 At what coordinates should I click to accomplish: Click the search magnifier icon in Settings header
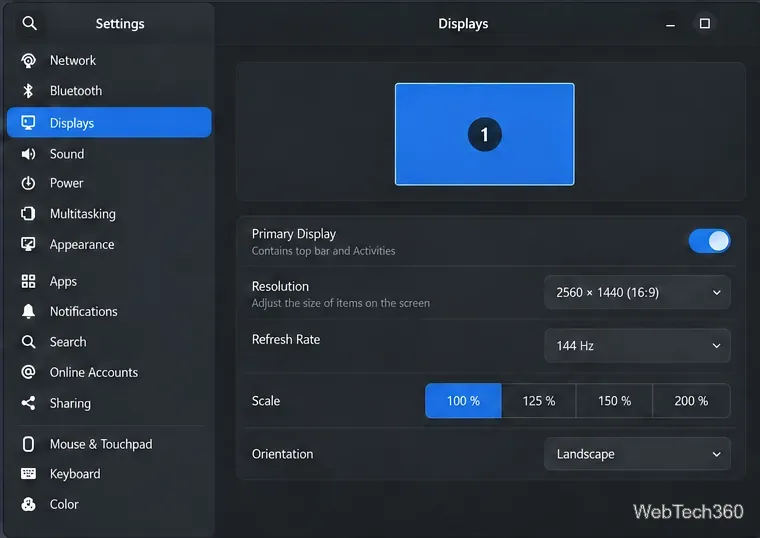(x=30, y=23)
